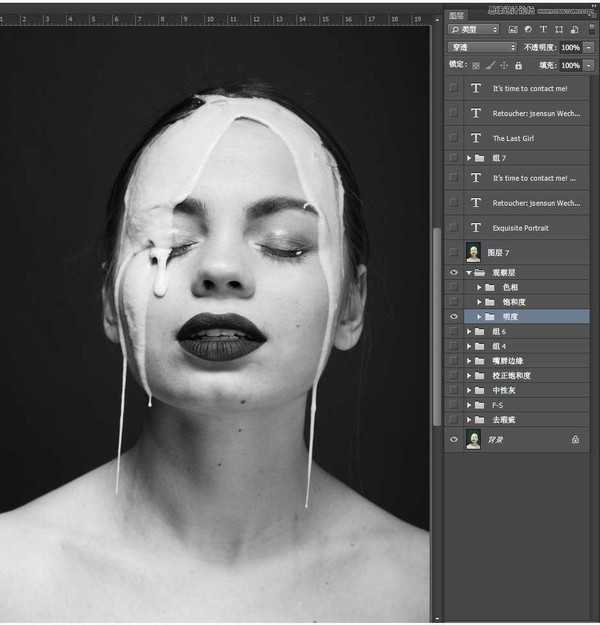Expand the 组 7 group

[468, 158]
